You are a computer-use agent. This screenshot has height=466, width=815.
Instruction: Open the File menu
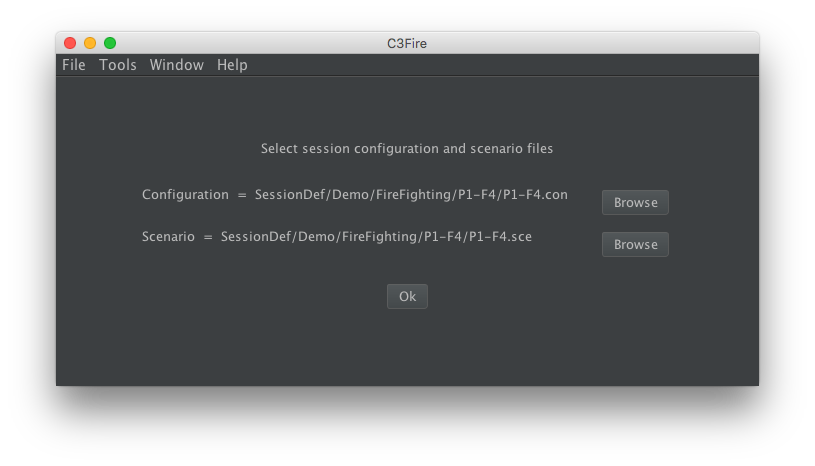tap(74, 65)
